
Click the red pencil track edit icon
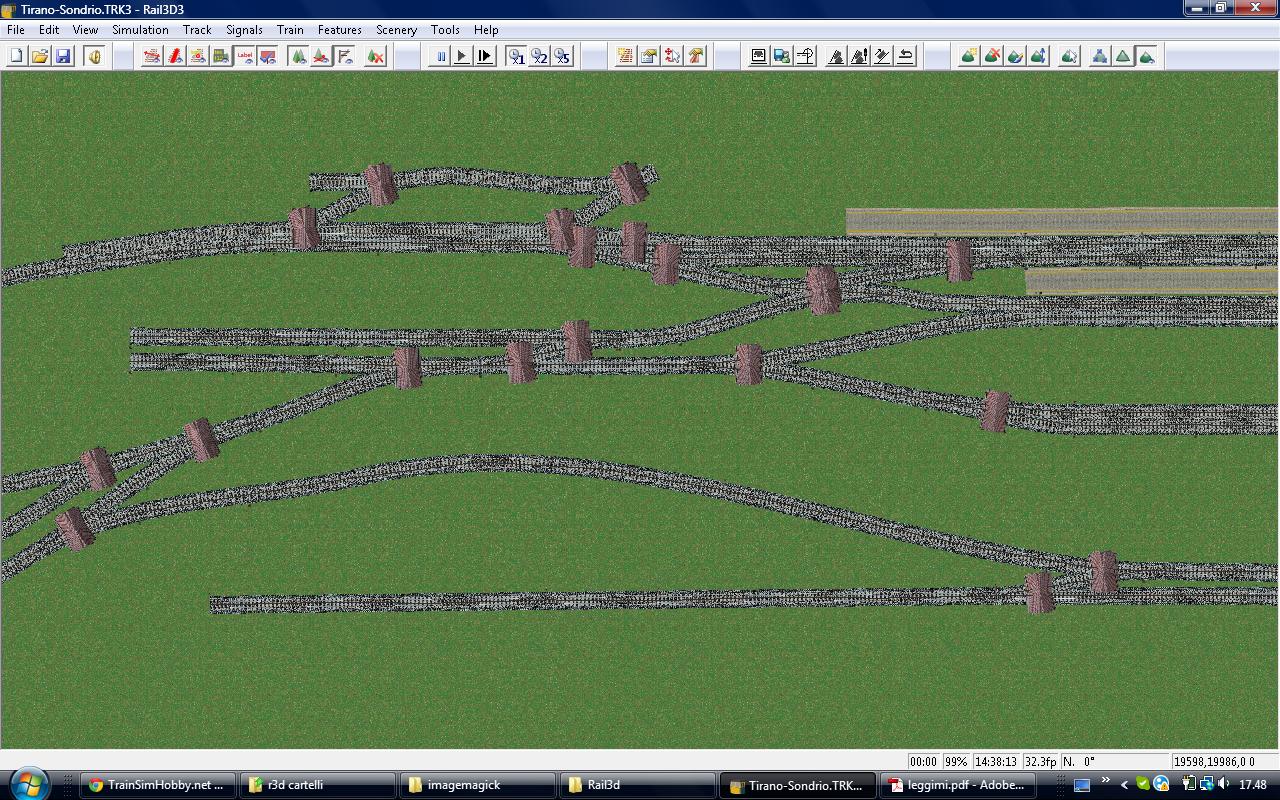pos(175,56)
